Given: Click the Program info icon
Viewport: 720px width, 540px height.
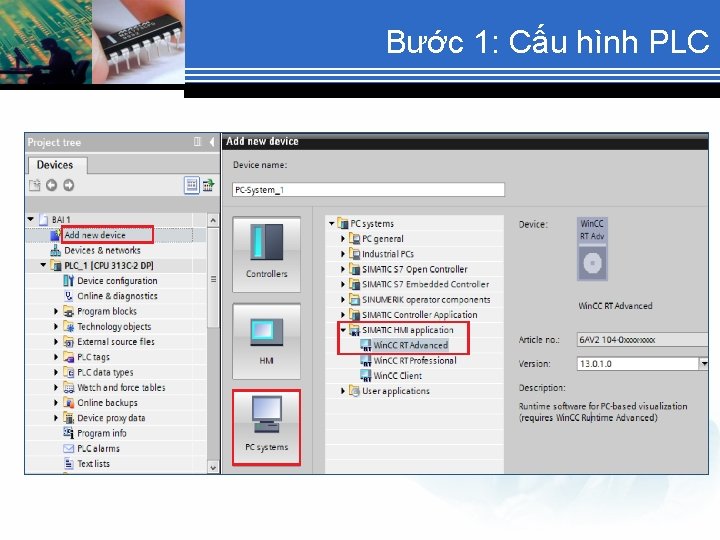Looking at the screenshot, I should point(68,433).
